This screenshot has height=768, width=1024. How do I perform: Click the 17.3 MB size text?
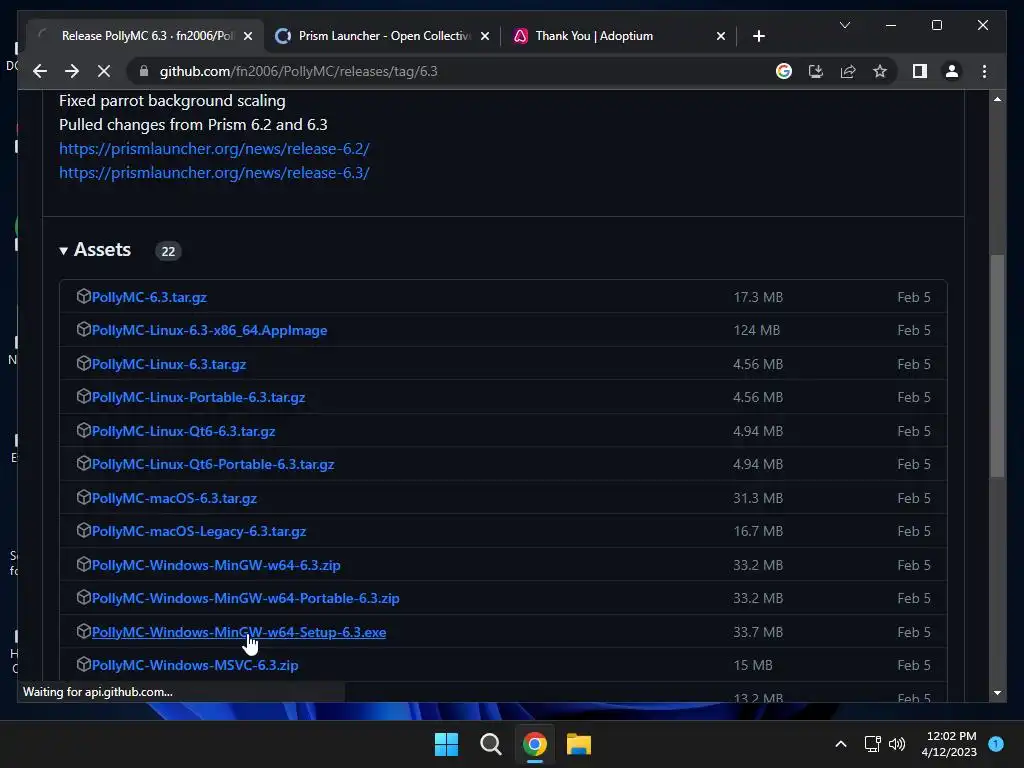(758, 297)
